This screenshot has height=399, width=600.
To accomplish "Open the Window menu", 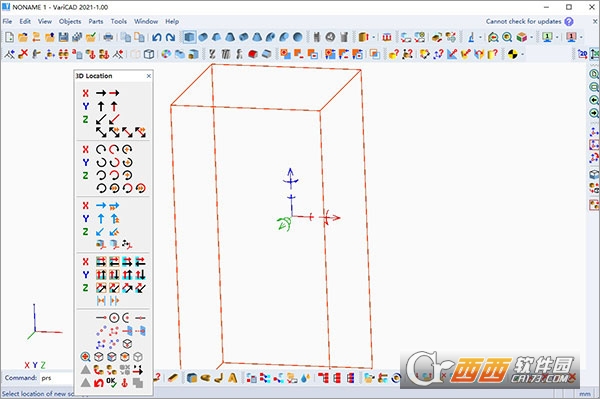I will 146,21.
